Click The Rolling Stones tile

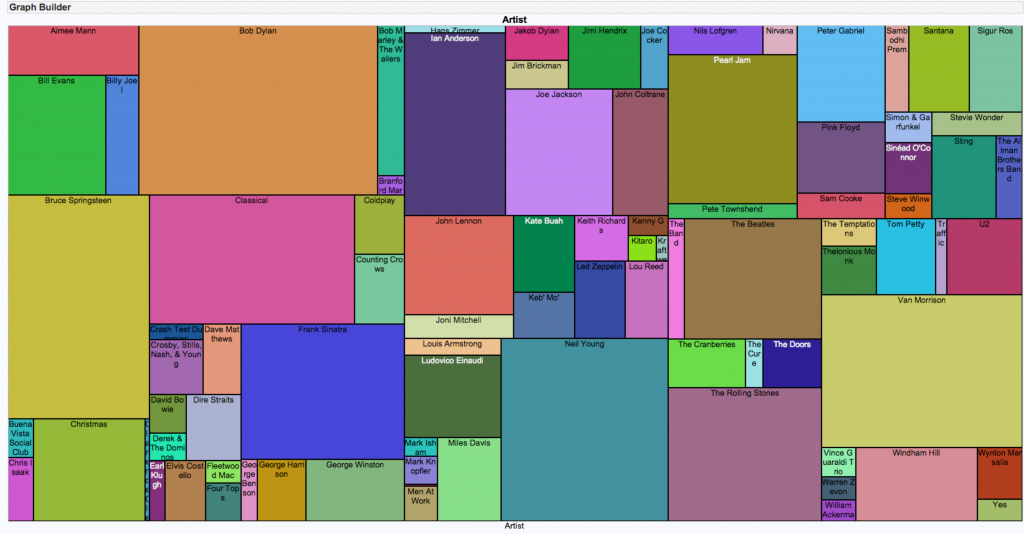pos(744,454)
